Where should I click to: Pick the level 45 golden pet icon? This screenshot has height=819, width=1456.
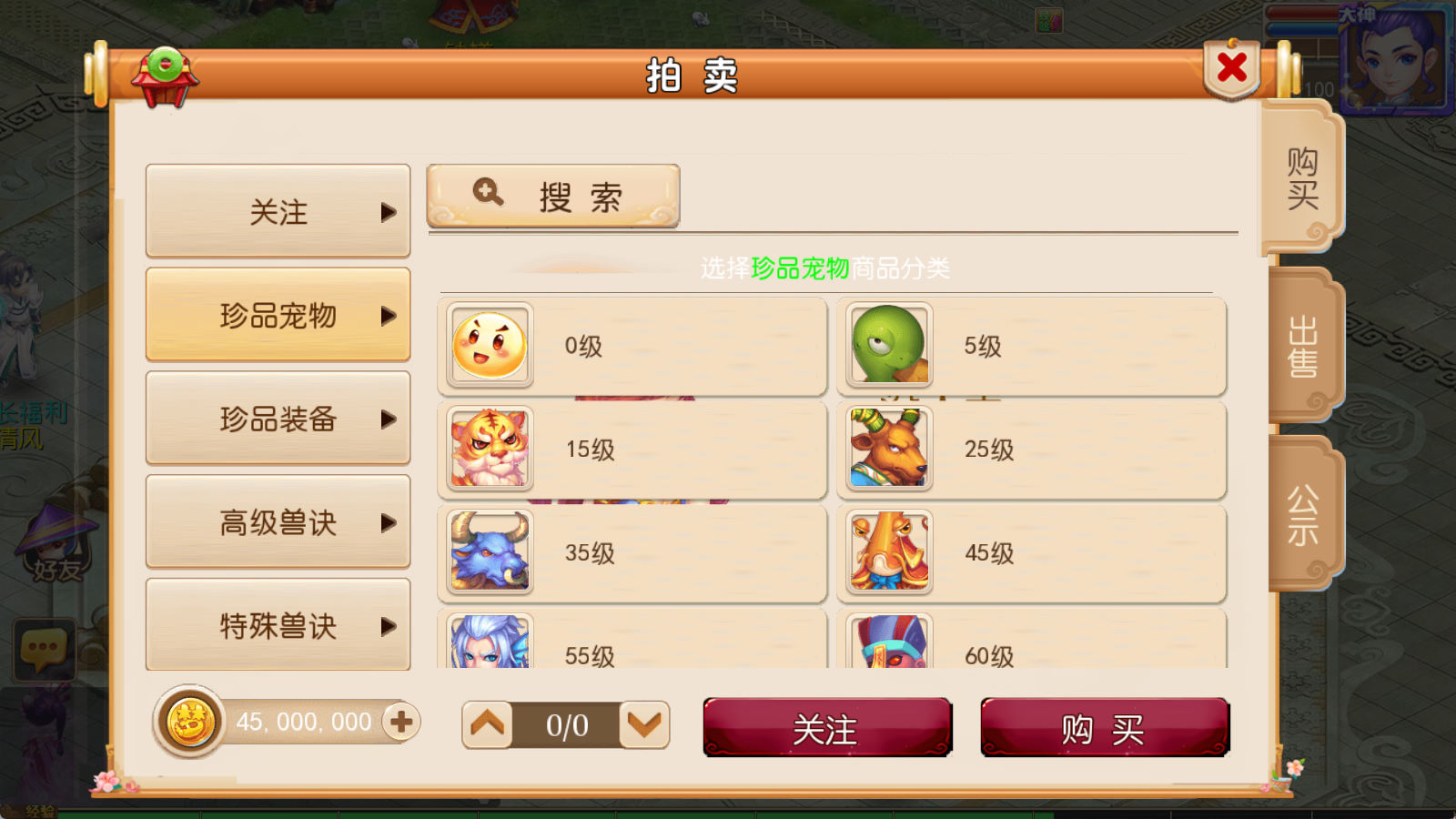click(889, 552)
